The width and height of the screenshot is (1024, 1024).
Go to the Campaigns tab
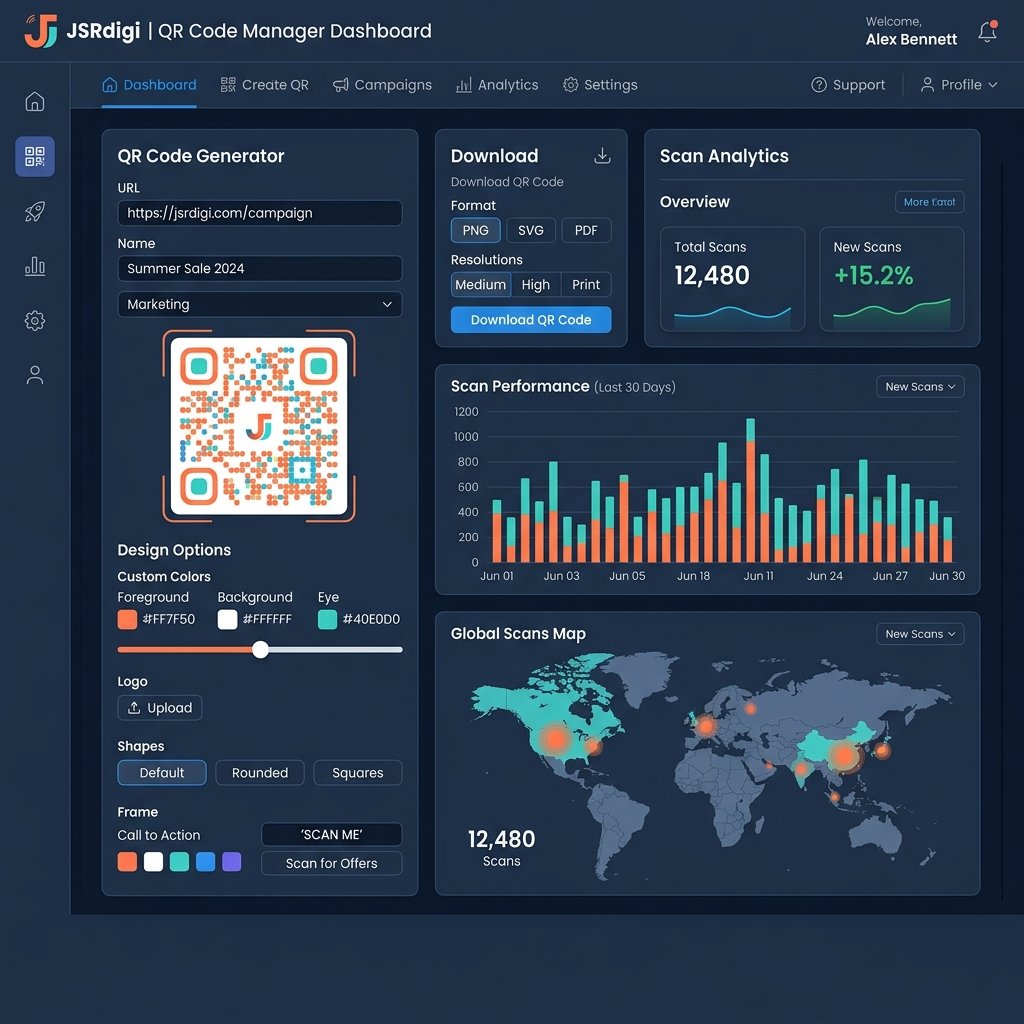382,85
